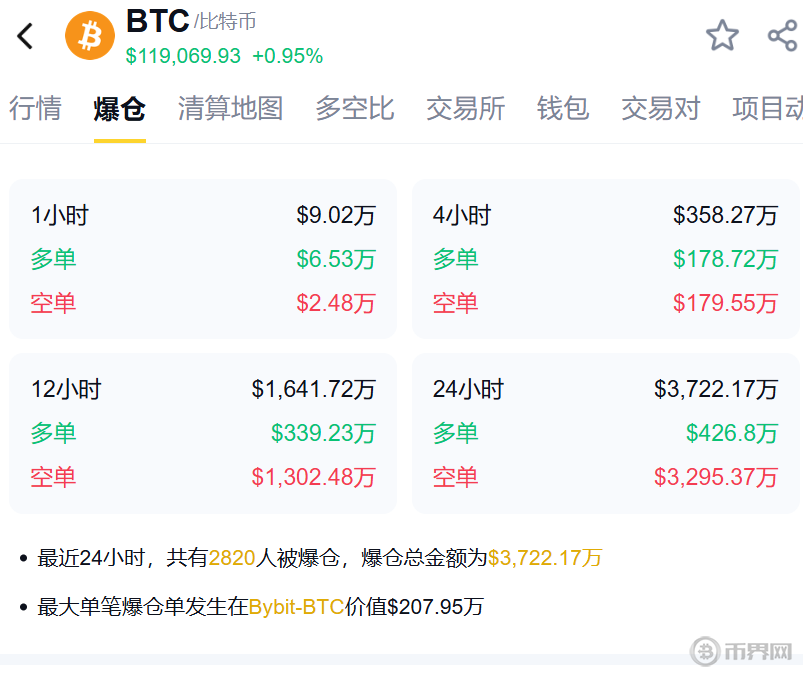Viewport: 803px width, 679px height.
Task: Click the orange Bitcoin logo icon
Action: 90,36
